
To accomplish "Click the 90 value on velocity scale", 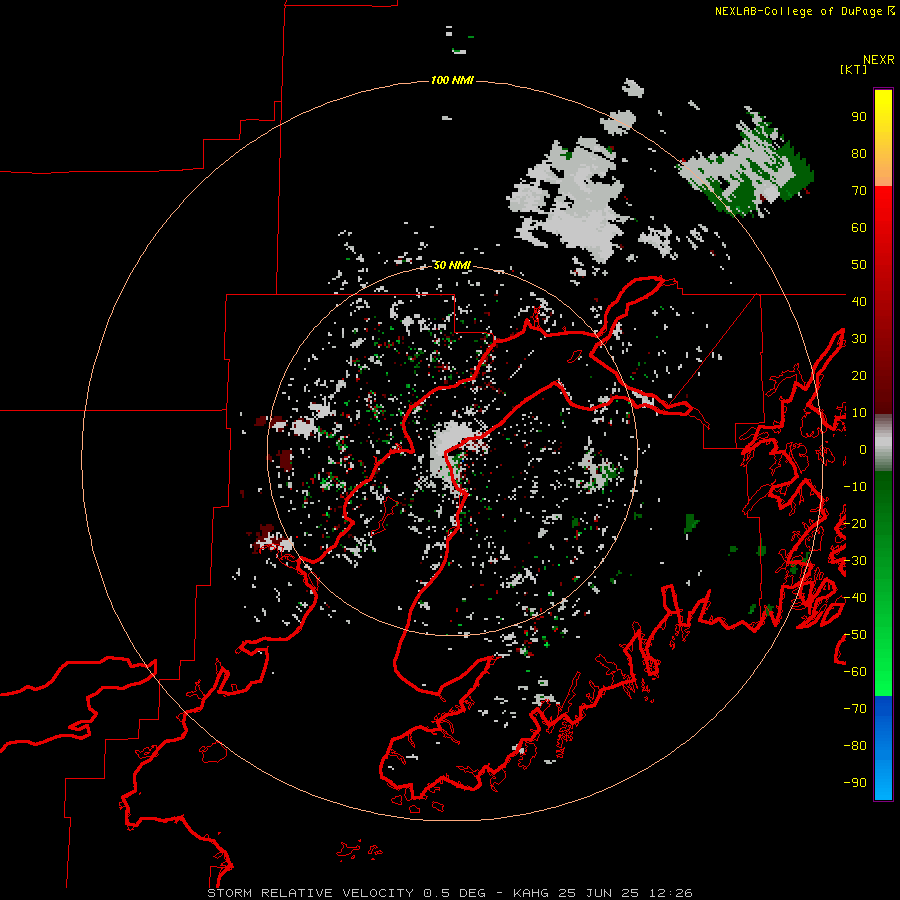I will pyautogui.click(x=859, y=117).
